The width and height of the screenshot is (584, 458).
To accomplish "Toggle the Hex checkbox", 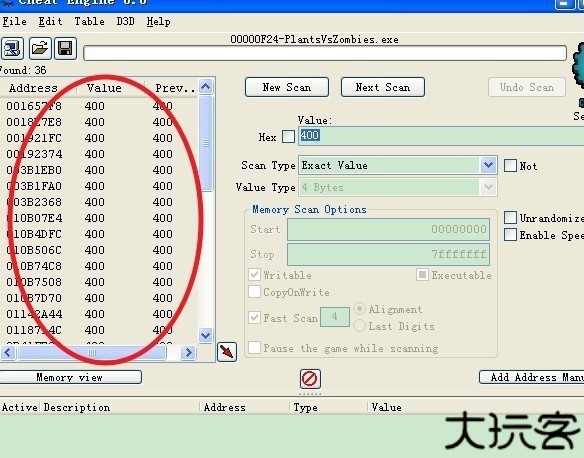I will click(x=288, y=136).
